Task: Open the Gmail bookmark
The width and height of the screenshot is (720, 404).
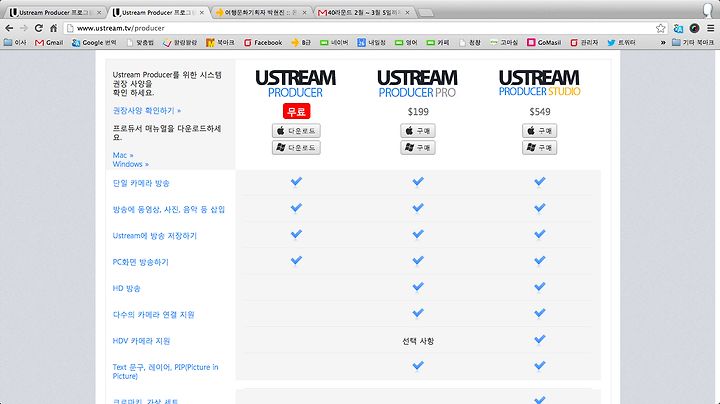Action: click(49, 42)
